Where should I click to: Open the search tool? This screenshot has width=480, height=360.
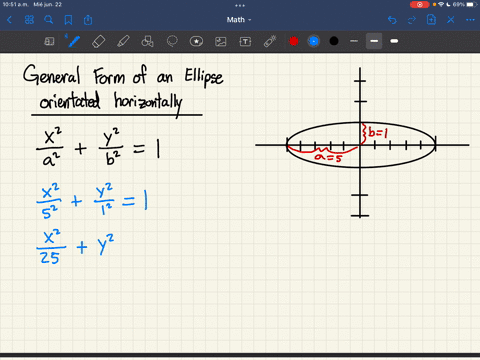(x=49, y=20)
